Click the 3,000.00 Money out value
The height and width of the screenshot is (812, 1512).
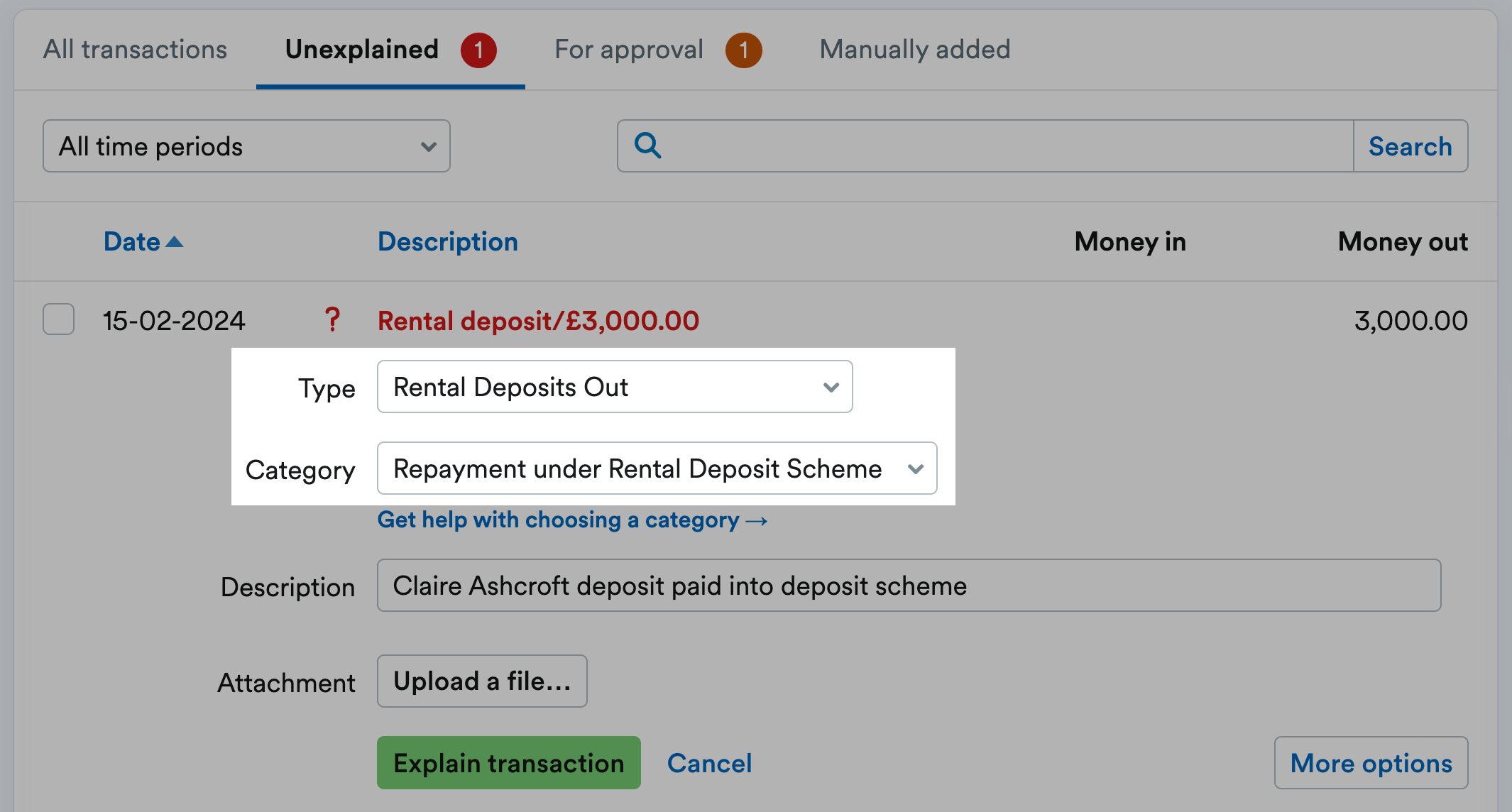[x=1411, y=321]
